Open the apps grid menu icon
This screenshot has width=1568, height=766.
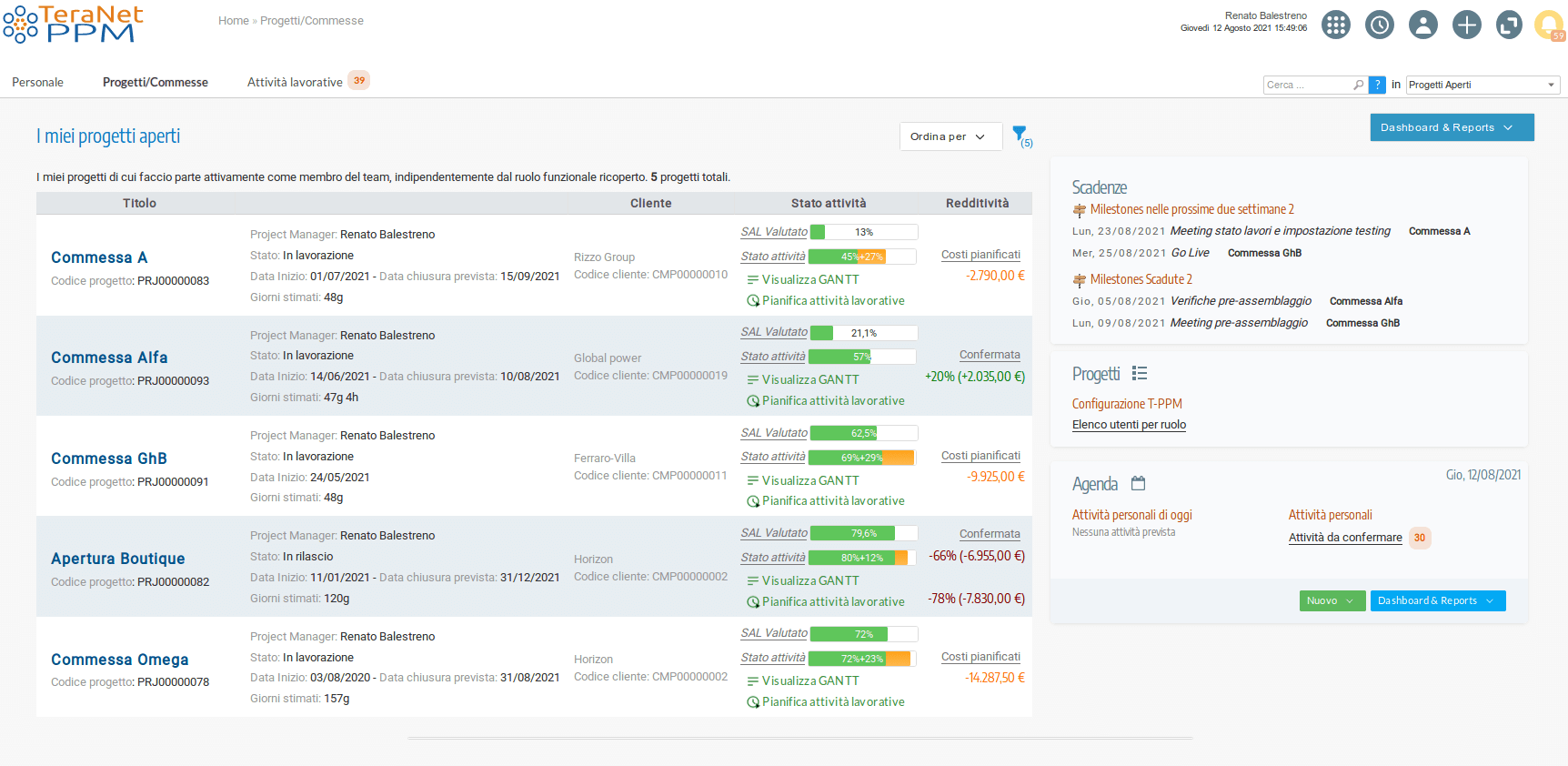(x=1335, y=25)
